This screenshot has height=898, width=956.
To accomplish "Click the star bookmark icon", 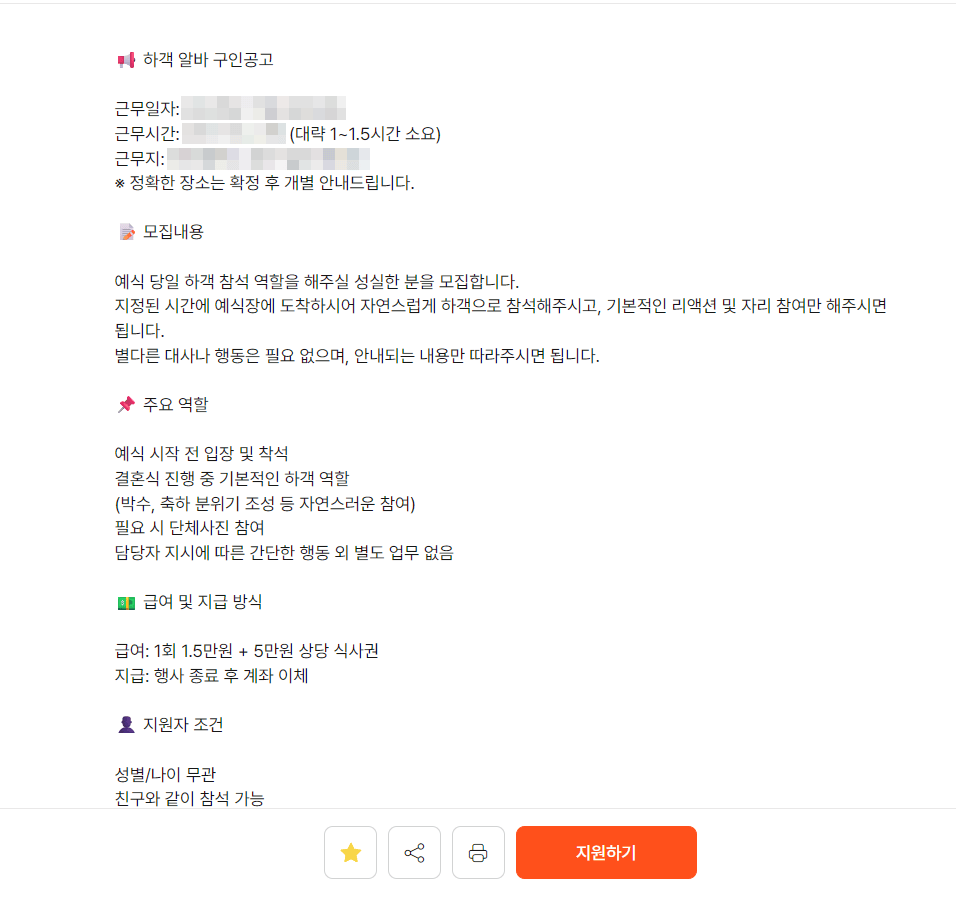I will (350, 852).
